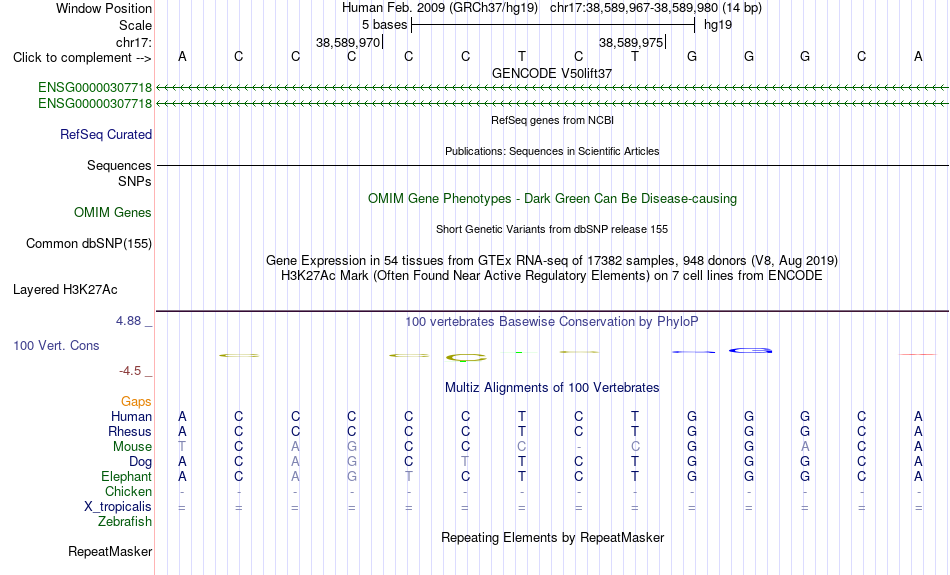This screenshot has height=575, width=950.
Task: Click the Window Position track label
Action: click(104, 8)
